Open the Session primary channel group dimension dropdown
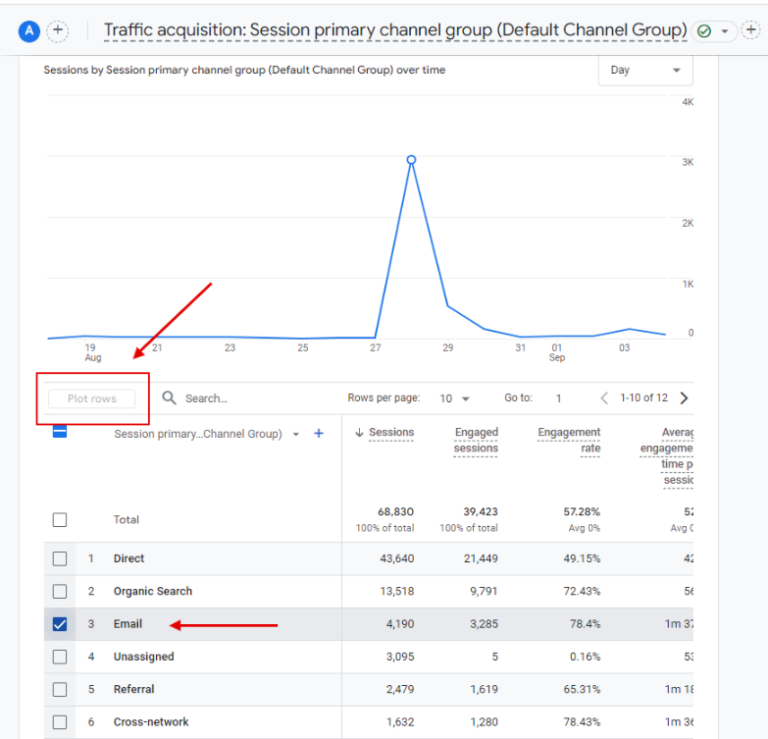768x739 pixels. click(296, 434)
